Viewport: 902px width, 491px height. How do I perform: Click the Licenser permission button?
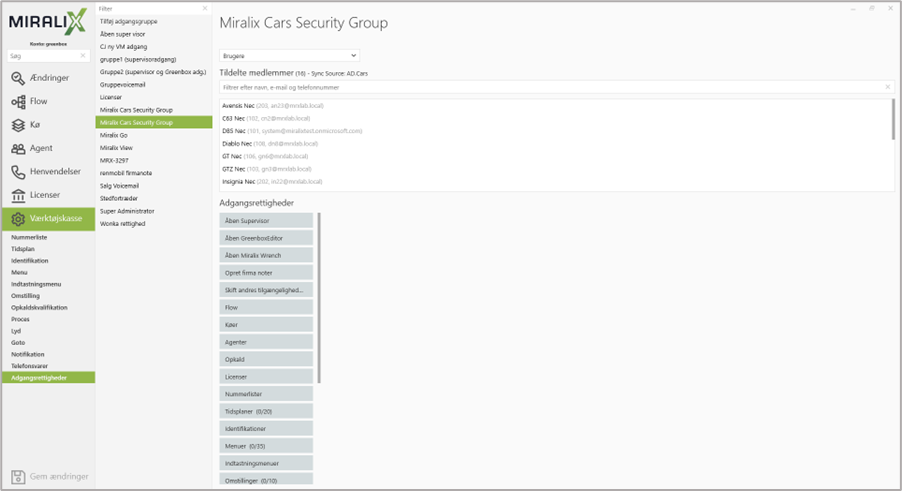click(266, 377)
